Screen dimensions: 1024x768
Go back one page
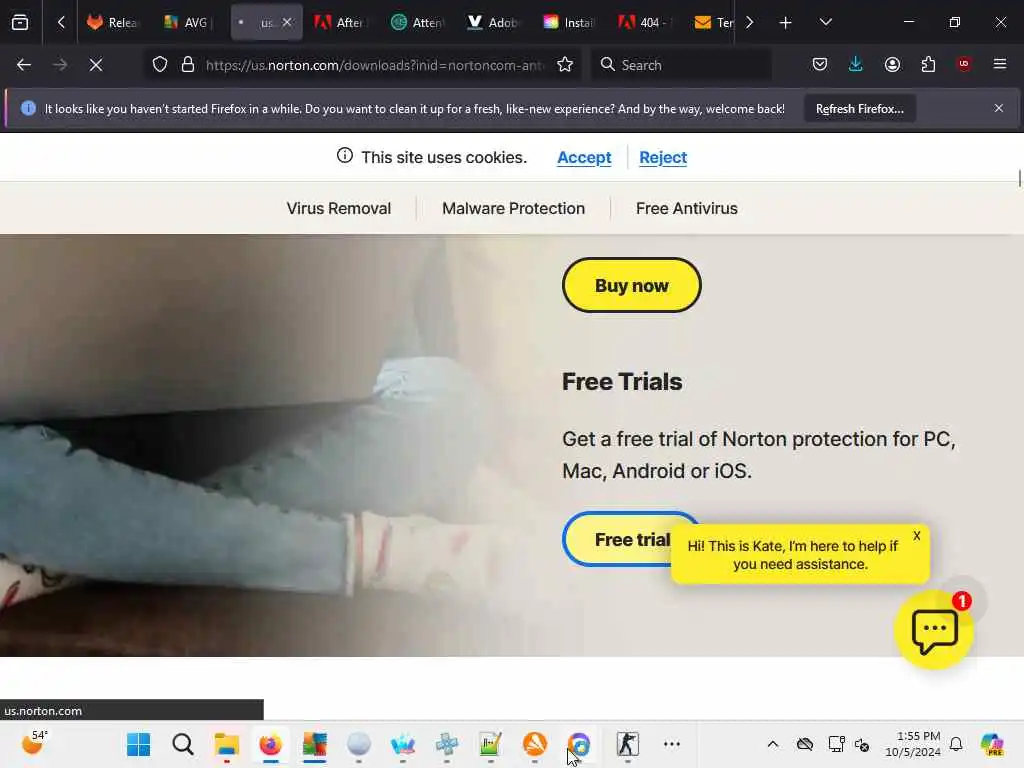coord(24,65)
